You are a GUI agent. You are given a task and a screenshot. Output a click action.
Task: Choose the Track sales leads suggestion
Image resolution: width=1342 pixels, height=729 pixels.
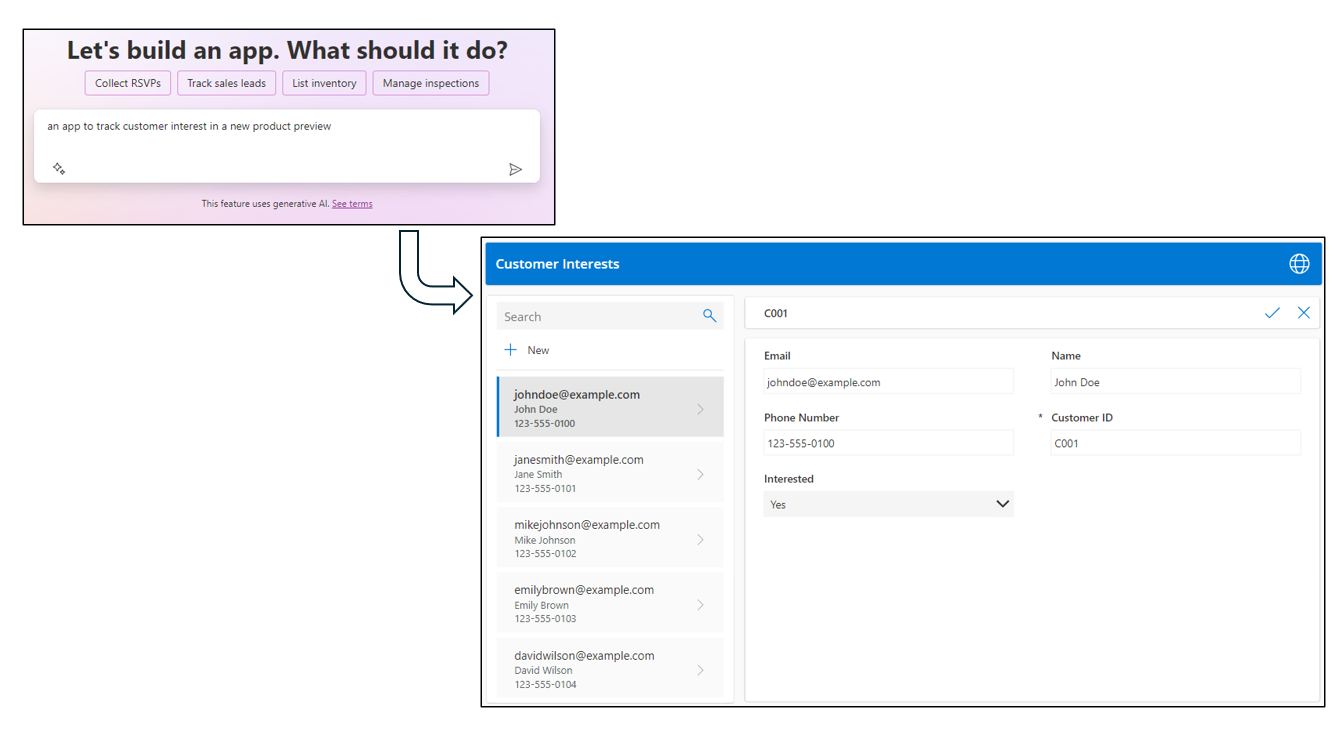226,83
